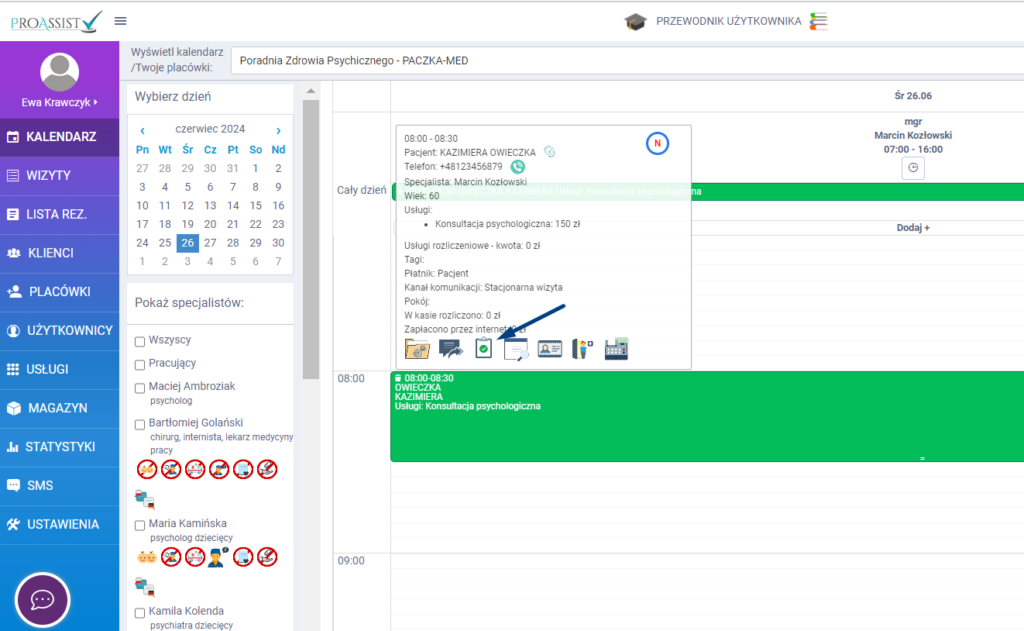Click the clock icon under Marcin Kozłowski

pos(913,169)
